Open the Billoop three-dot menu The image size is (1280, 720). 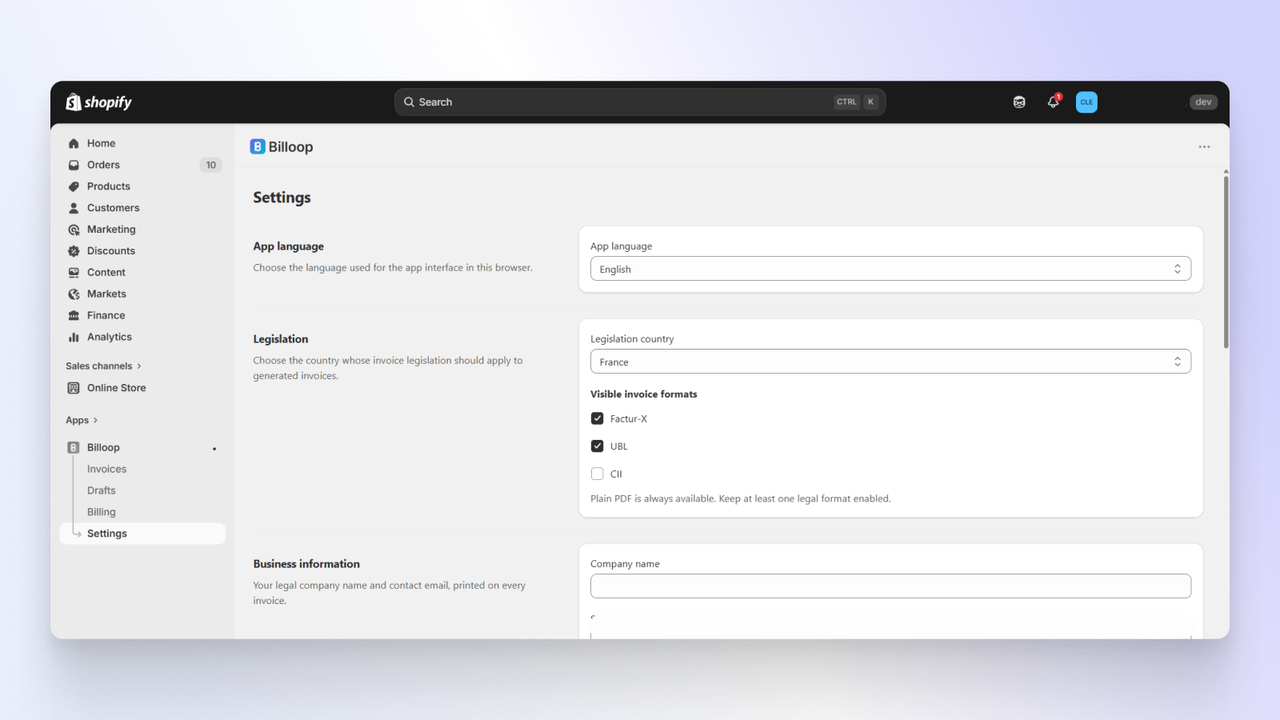coord(1204,147)
